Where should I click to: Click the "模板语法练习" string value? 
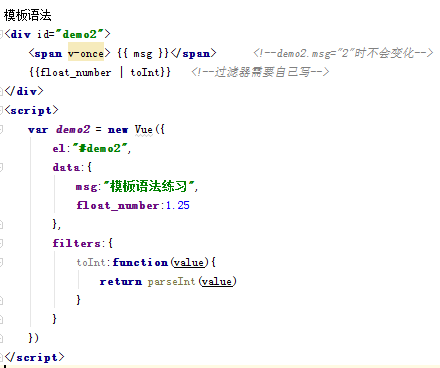click(x=149, y=186)
